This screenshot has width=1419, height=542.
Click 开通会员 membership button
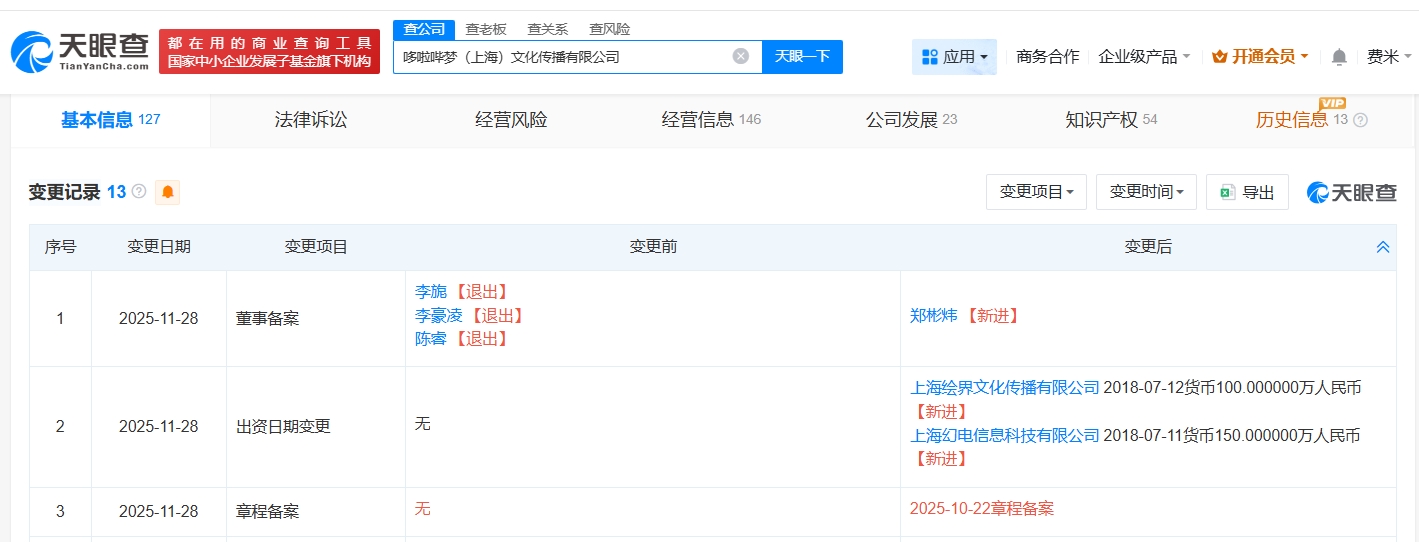click(1259, 57)
